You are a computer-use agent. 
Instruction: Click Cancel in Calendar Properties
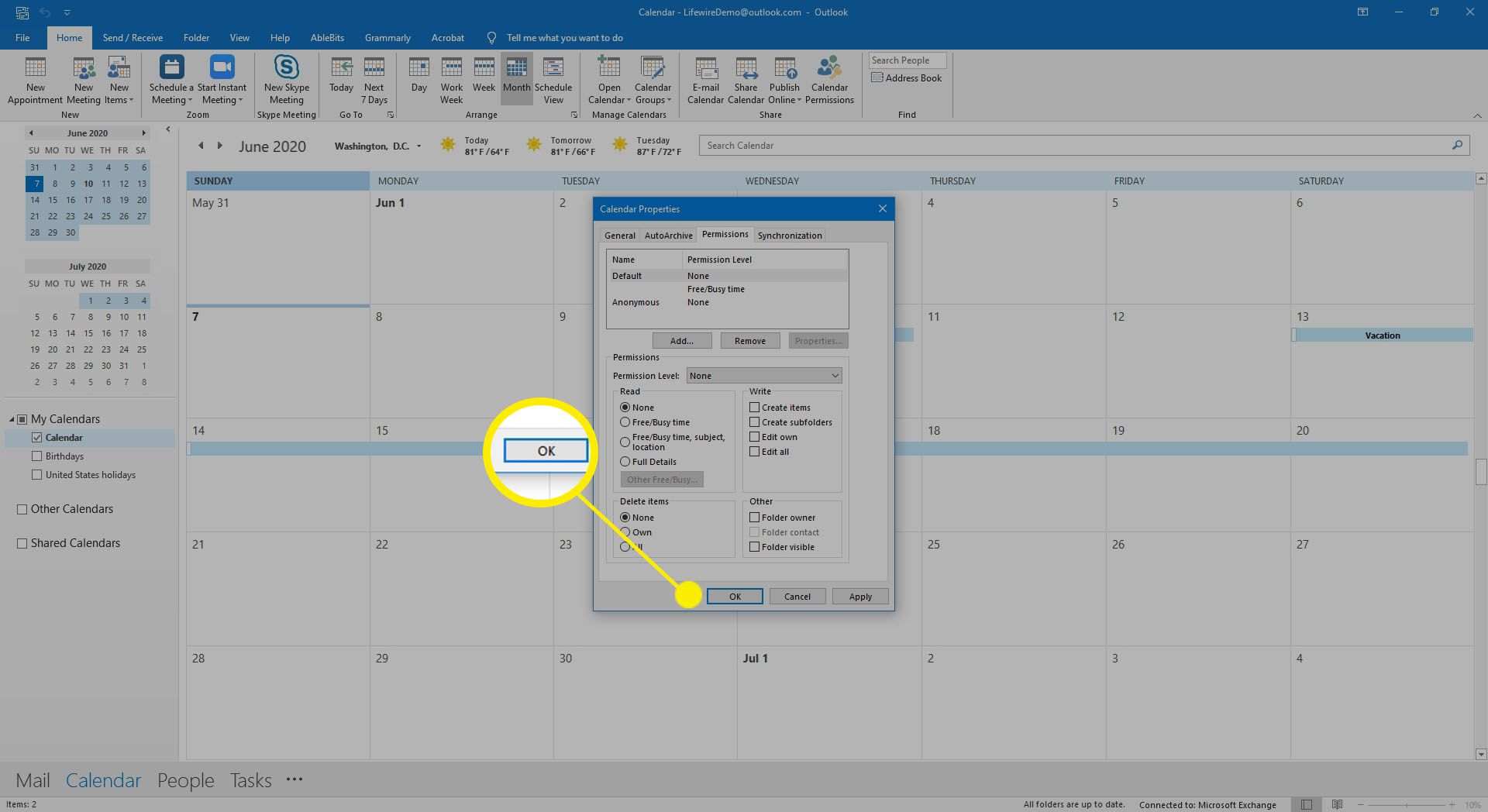pos(797,597)
